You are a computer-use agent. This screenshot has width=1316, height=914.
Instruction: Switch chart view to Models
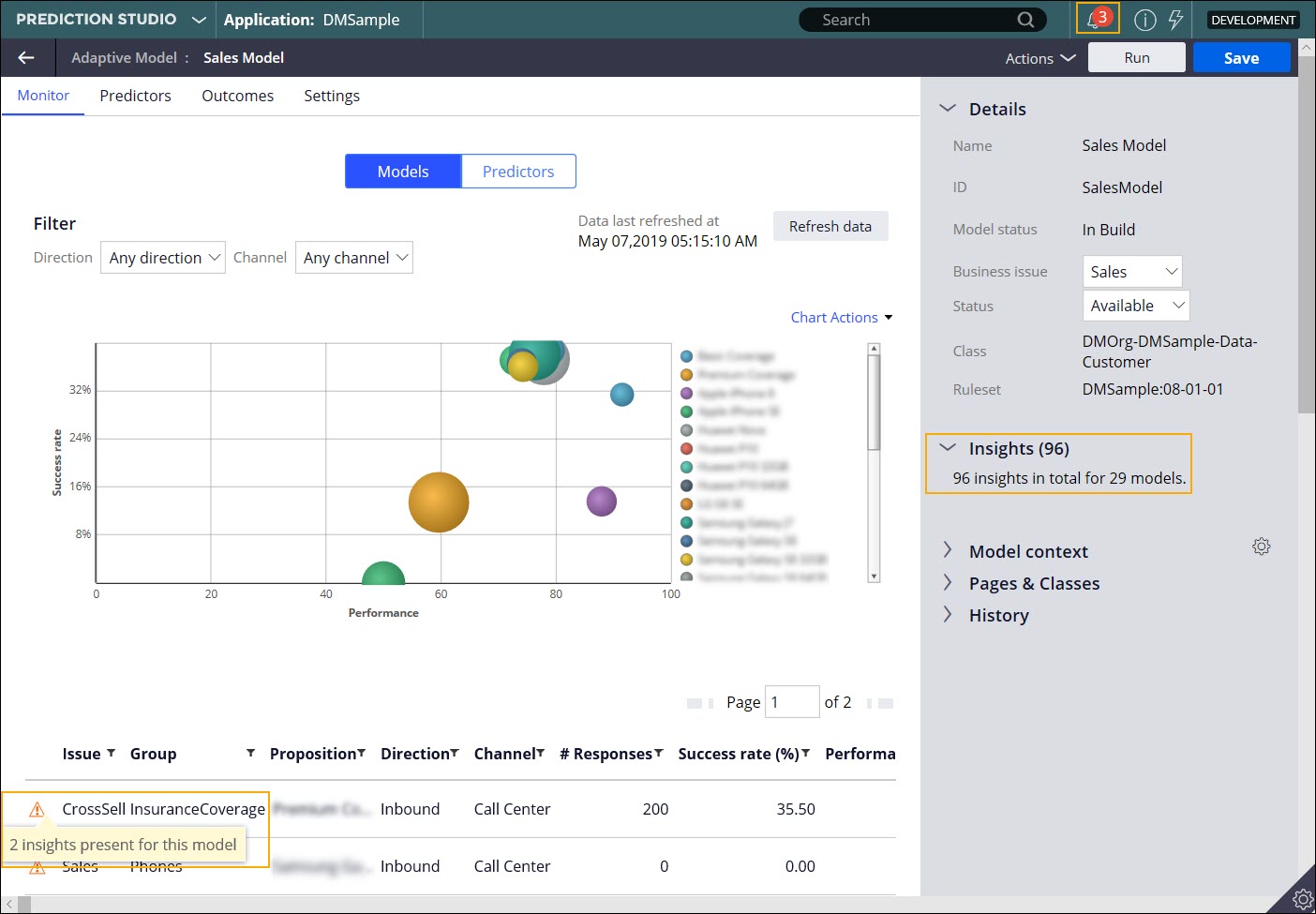click(x=403, y=172)
